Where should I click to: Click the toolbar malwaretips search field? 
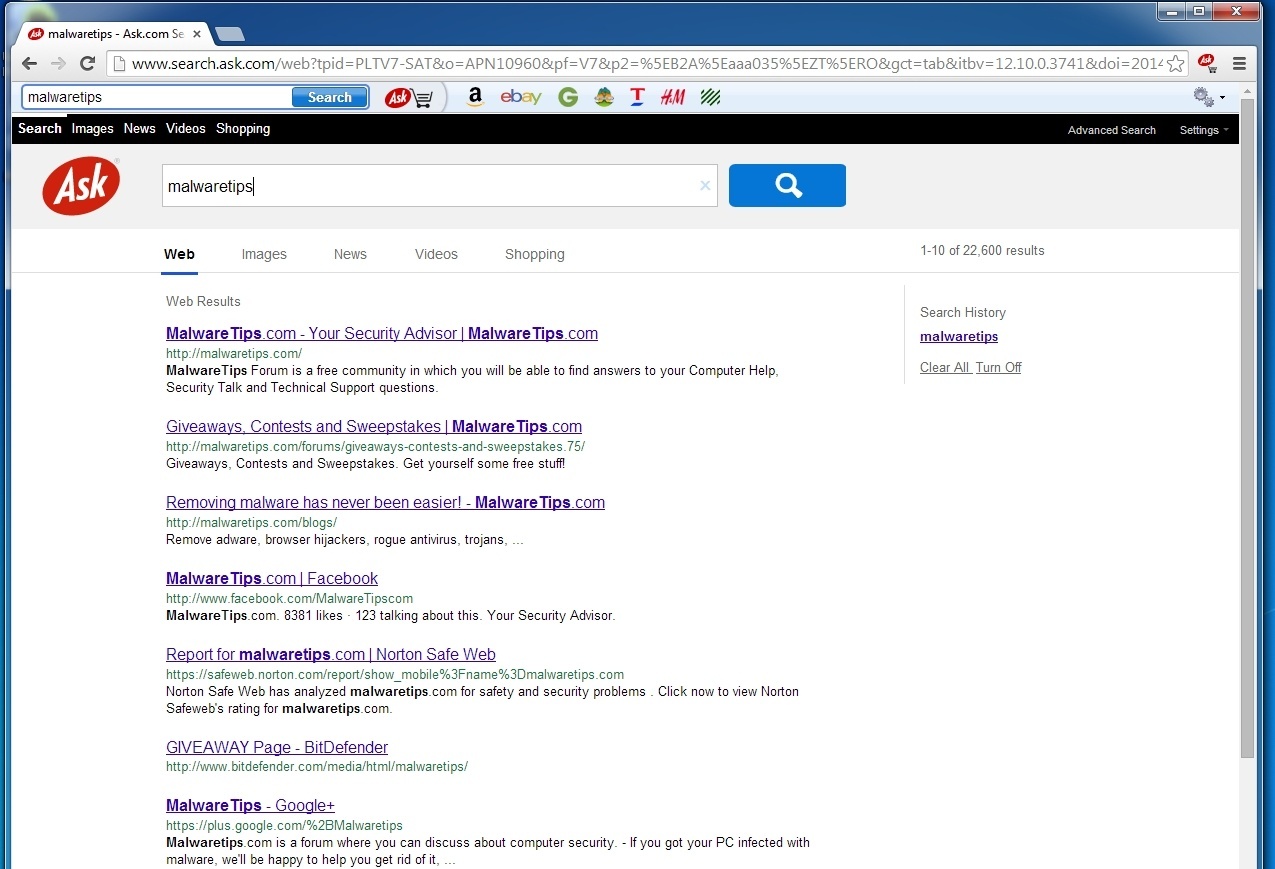(157, 97)
